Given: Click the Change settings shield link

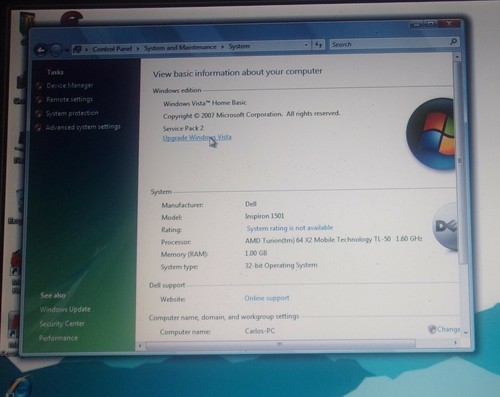Looking at the screenshot, I should pyautogui.click(x=444, y=329).
